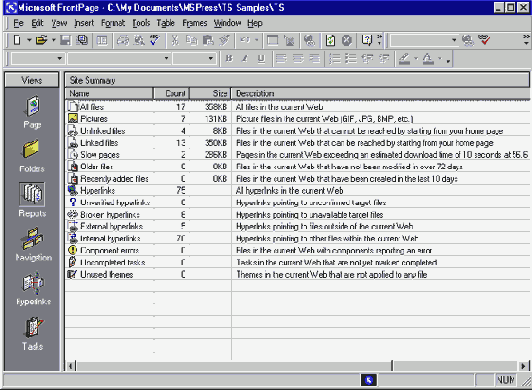Click the Save toolbar icon
The height and width of the screenshot is (390, 532).
[65, 40]
